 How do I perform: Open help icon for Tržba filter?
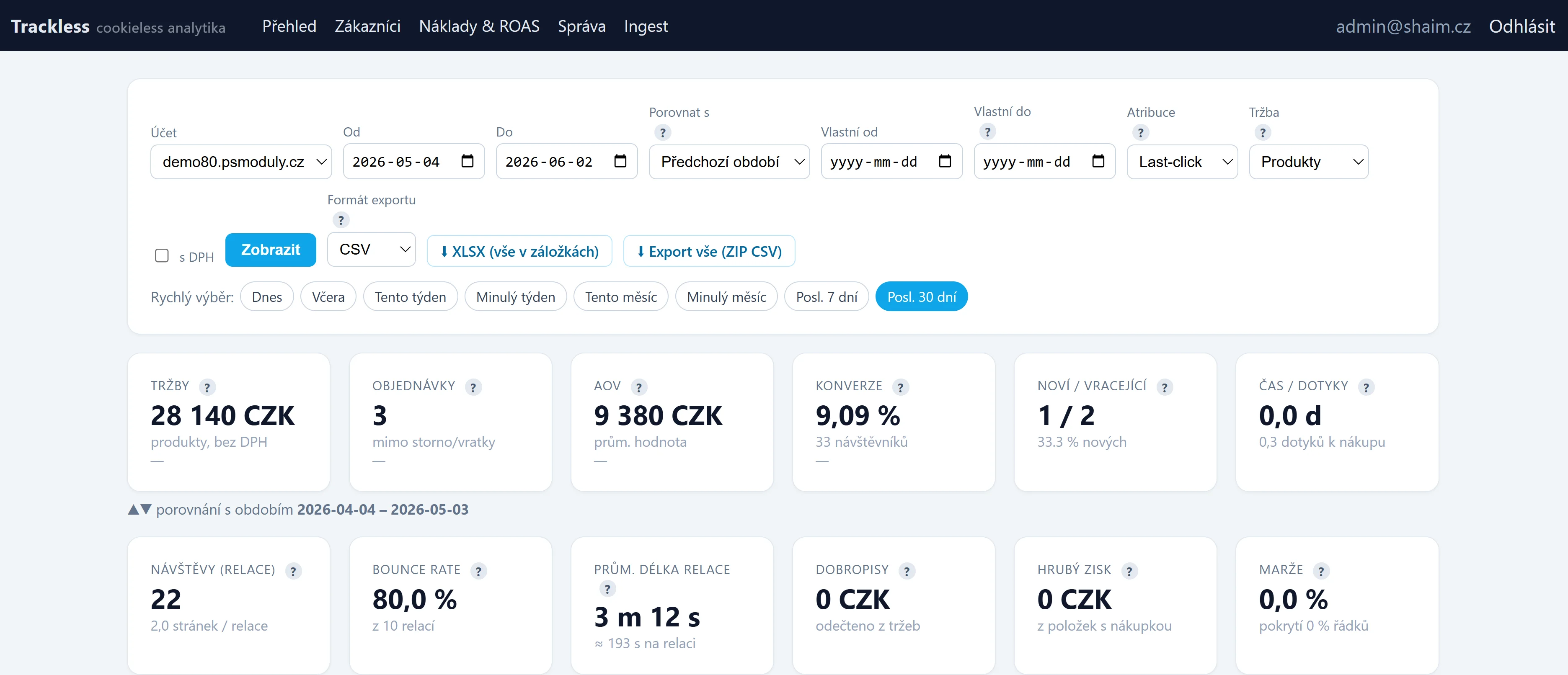tap(1263, 132)
